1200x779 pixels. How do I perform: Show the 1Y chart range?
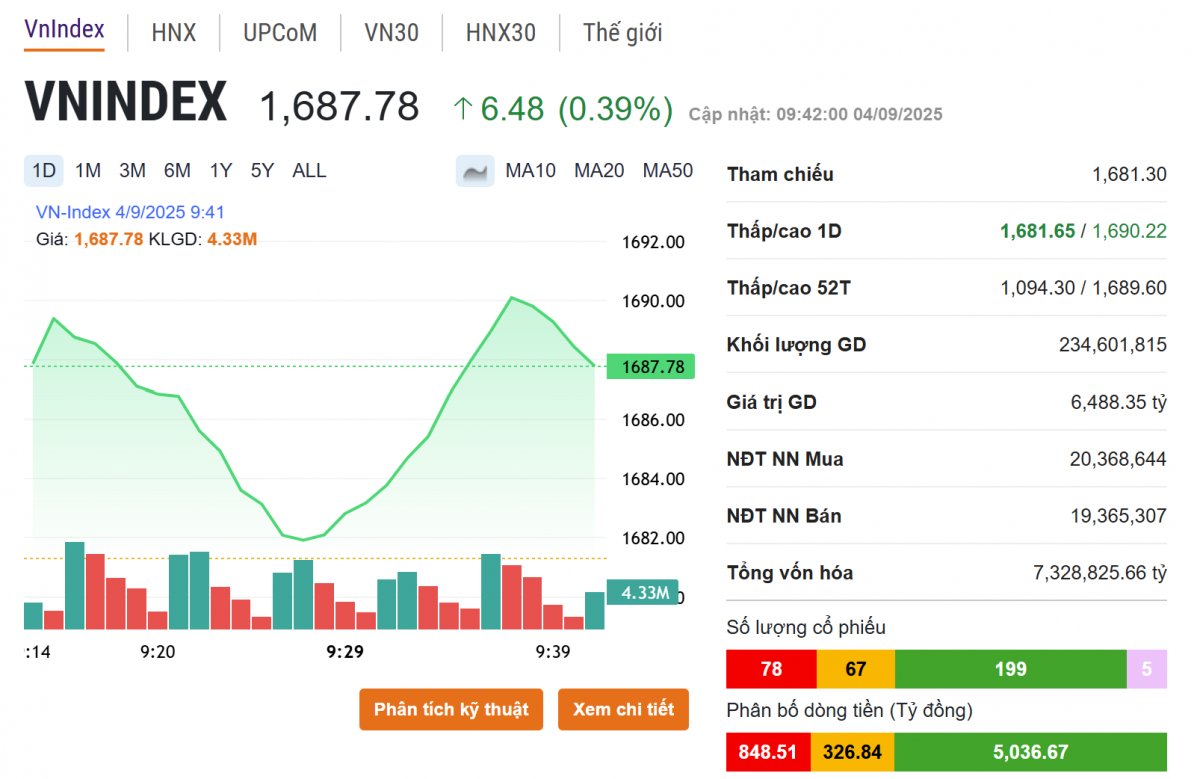click(x=221, y=171)
